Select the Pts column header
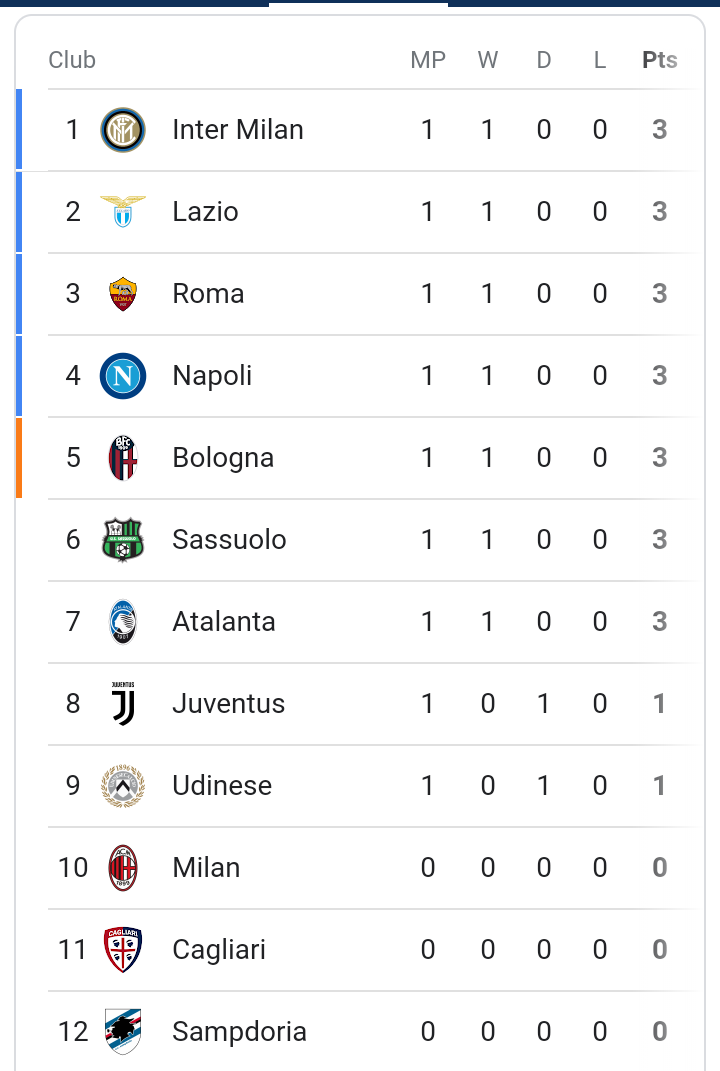The height and width of the screenshot is (1071, 720). click(x=660, y=60)
